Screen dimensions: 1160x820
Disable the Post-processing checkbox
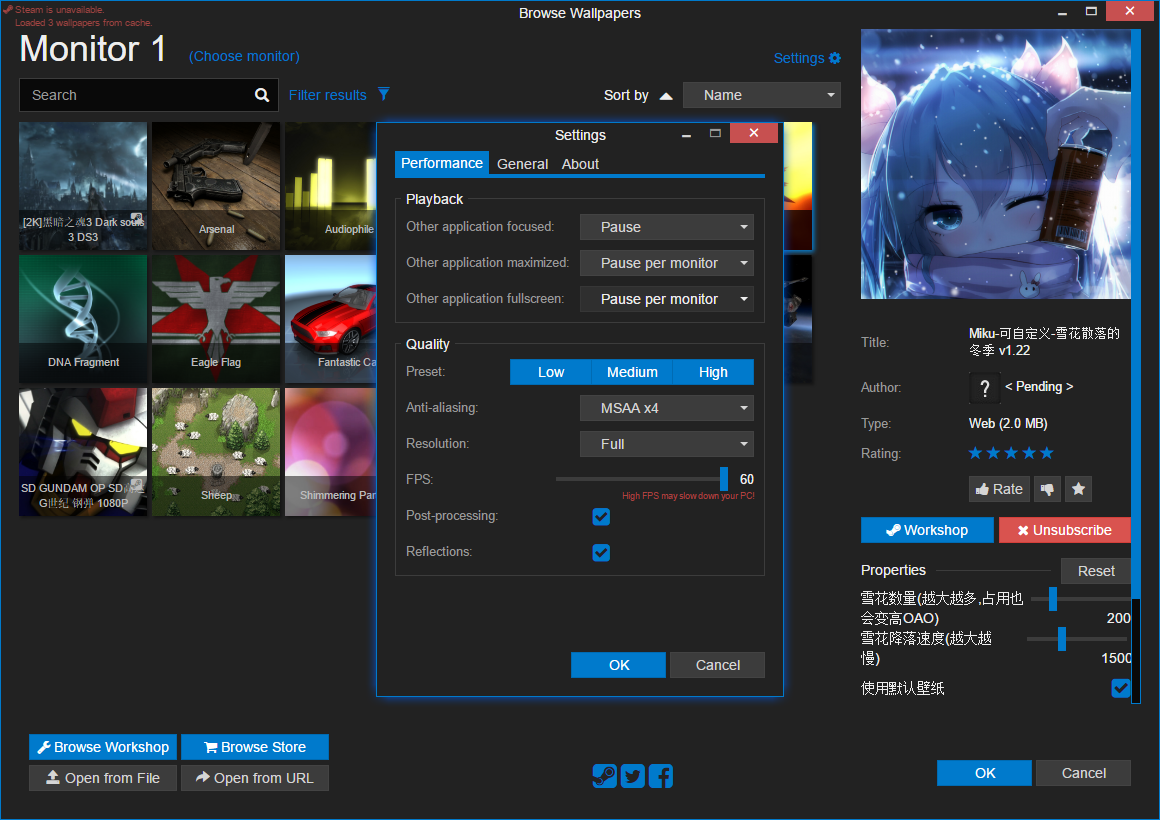pyautogui.click(x=601, y=517)
